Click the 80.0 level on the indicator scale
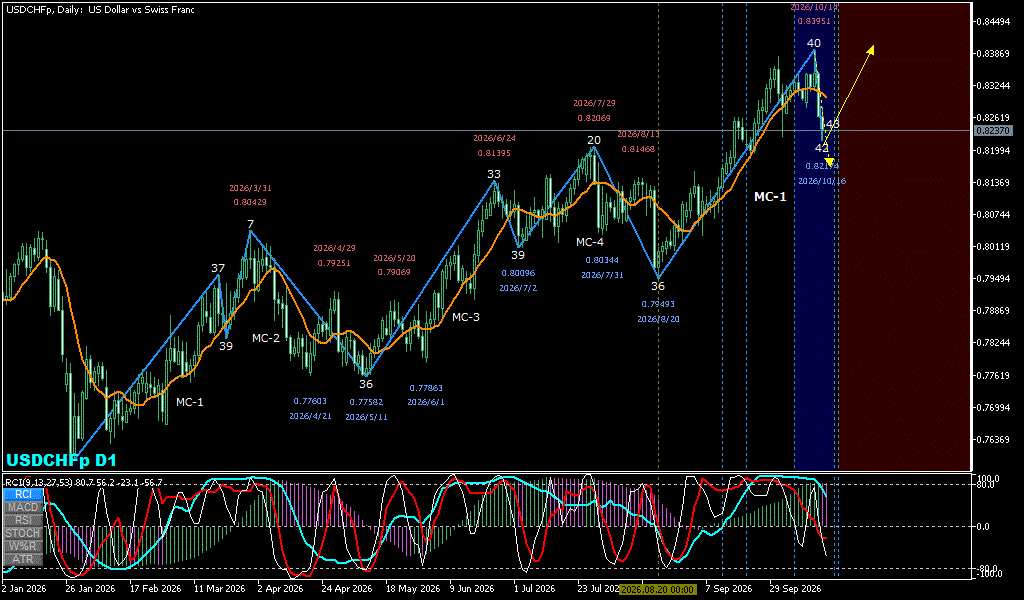Image resolution: width=1024 pixels, height=600 pixels. click(984, 484)
